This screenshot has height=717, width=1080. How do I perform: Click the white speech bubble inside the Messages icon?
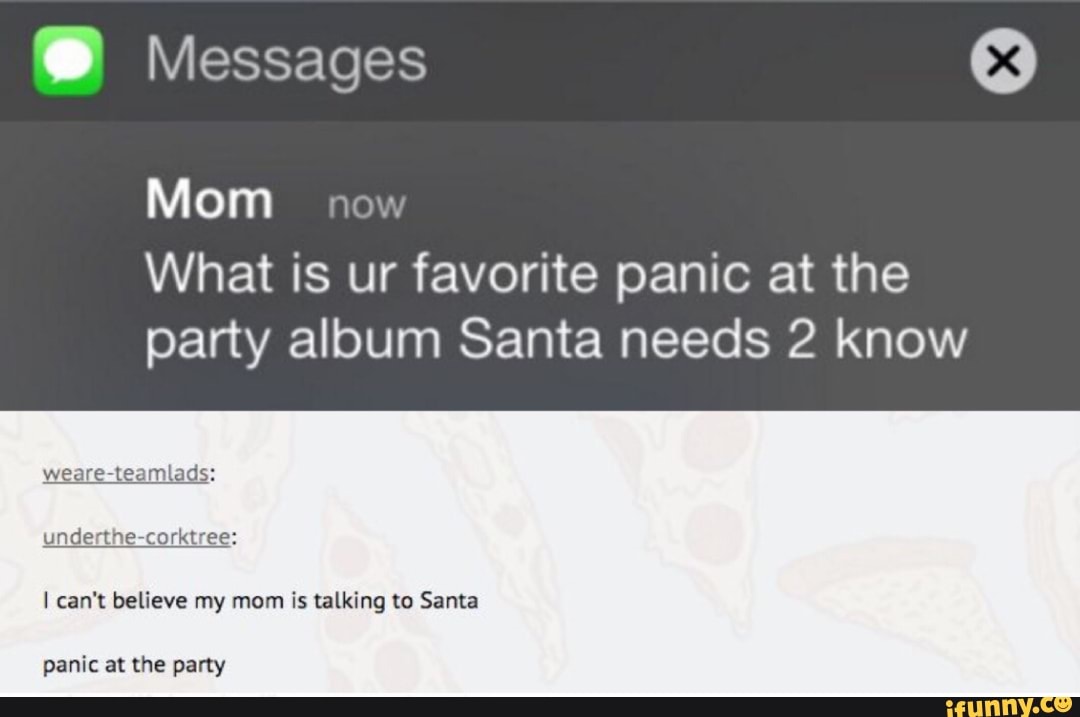68,60
